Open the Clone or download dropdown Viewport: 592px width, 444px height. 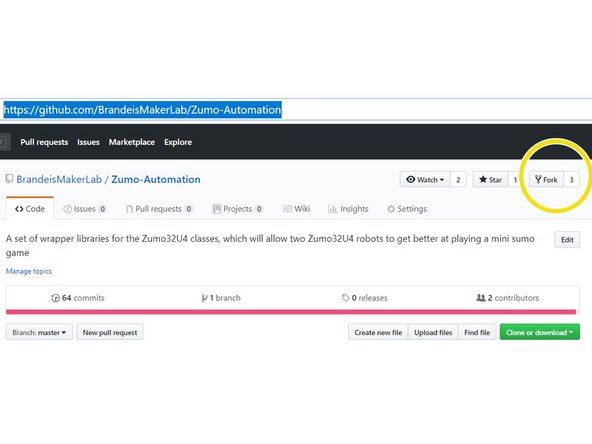pyautogui.click(x=540, y=332)
